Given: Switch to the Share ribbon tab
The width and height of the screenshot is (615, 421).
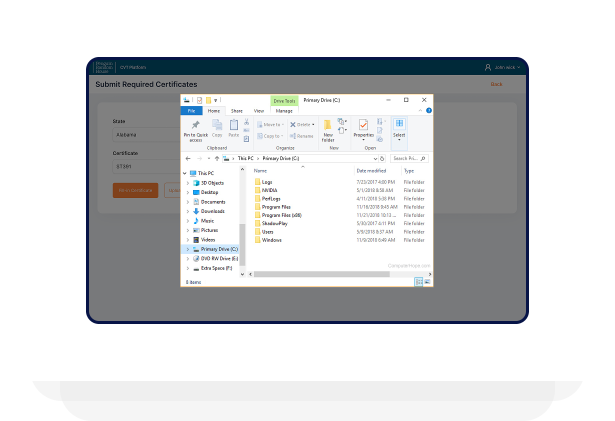Looking at the screenshot, I should pyautogui.click(x=237, y=111).
